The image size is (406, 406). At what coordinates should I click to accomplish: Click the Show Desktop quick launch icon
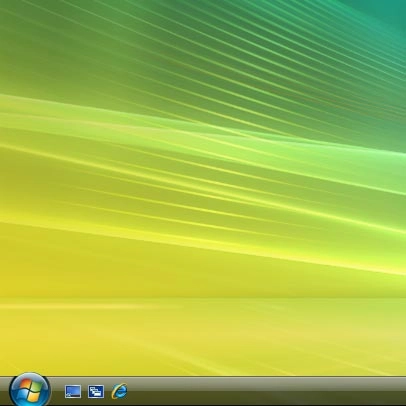[x=73, y=392]
